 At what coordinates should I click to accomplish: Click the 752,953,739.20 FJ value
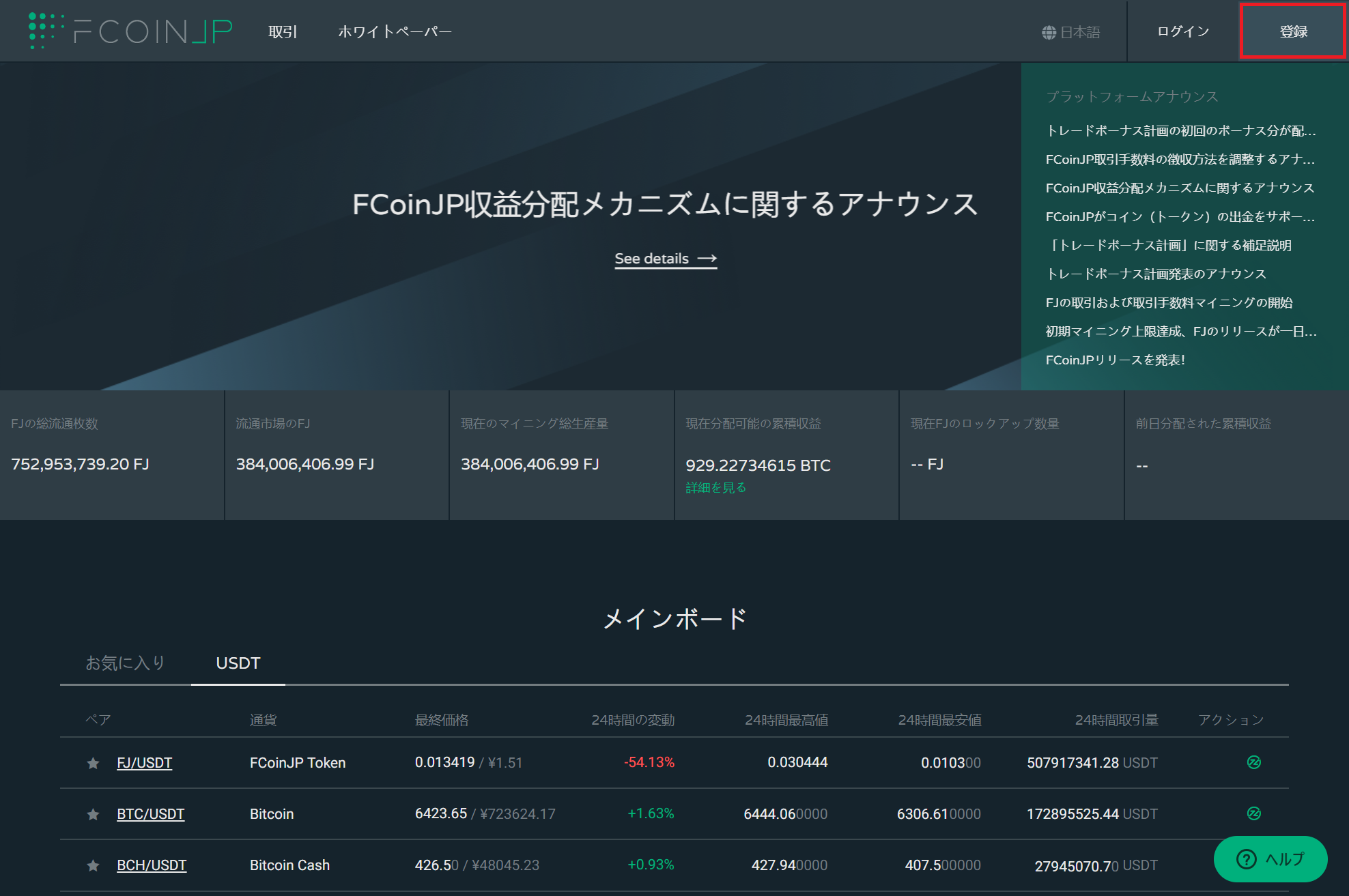click(80, 464)
